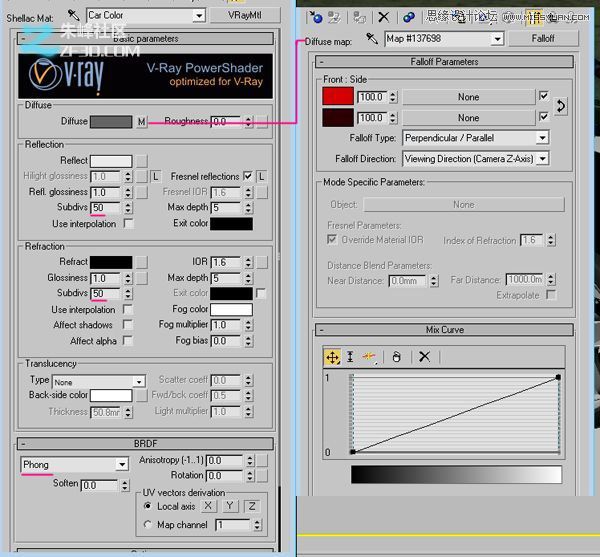Collapse the Mix Curve rollout header
This screenshot has height=557, width=600.
click(x=444, y=329)
